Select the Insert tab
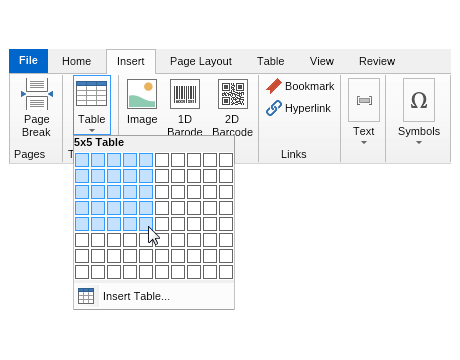The height and width of the screenshot is (360, 460). pos(131,61)
